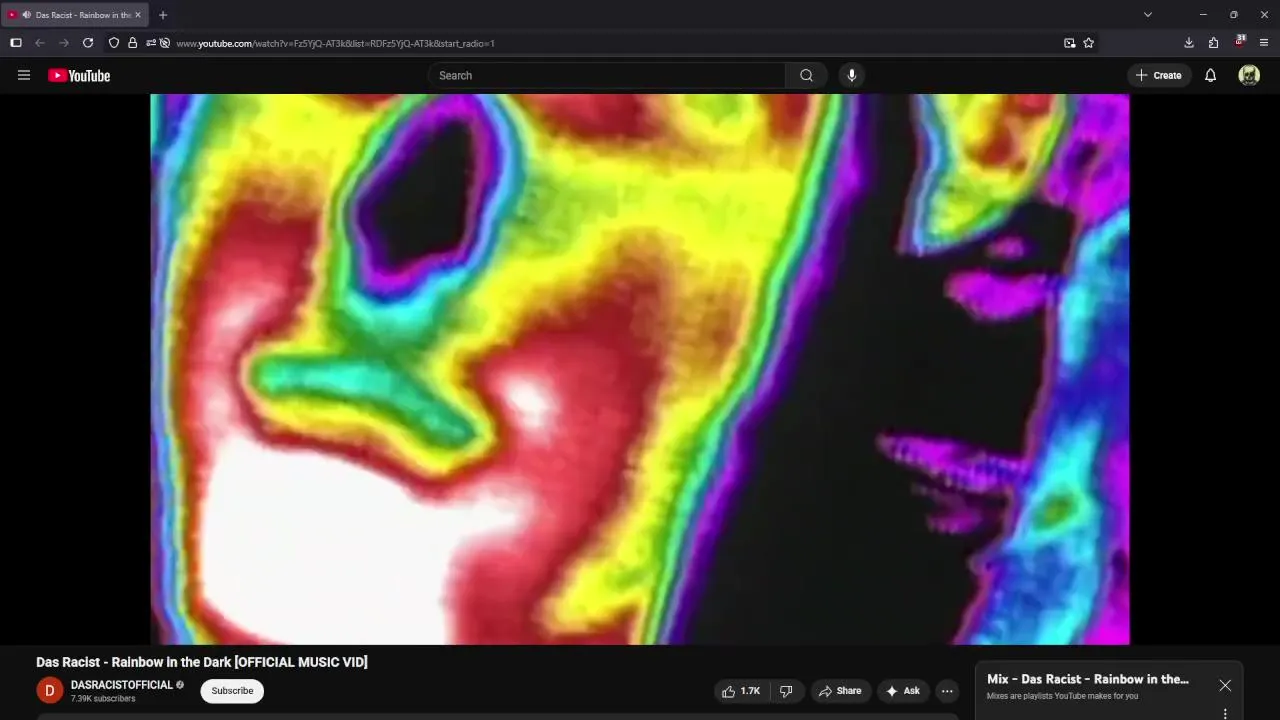Click the YouTube search magnifier button
The image size is (1280, 720).
pyautogui.click(x=806, y=75)
